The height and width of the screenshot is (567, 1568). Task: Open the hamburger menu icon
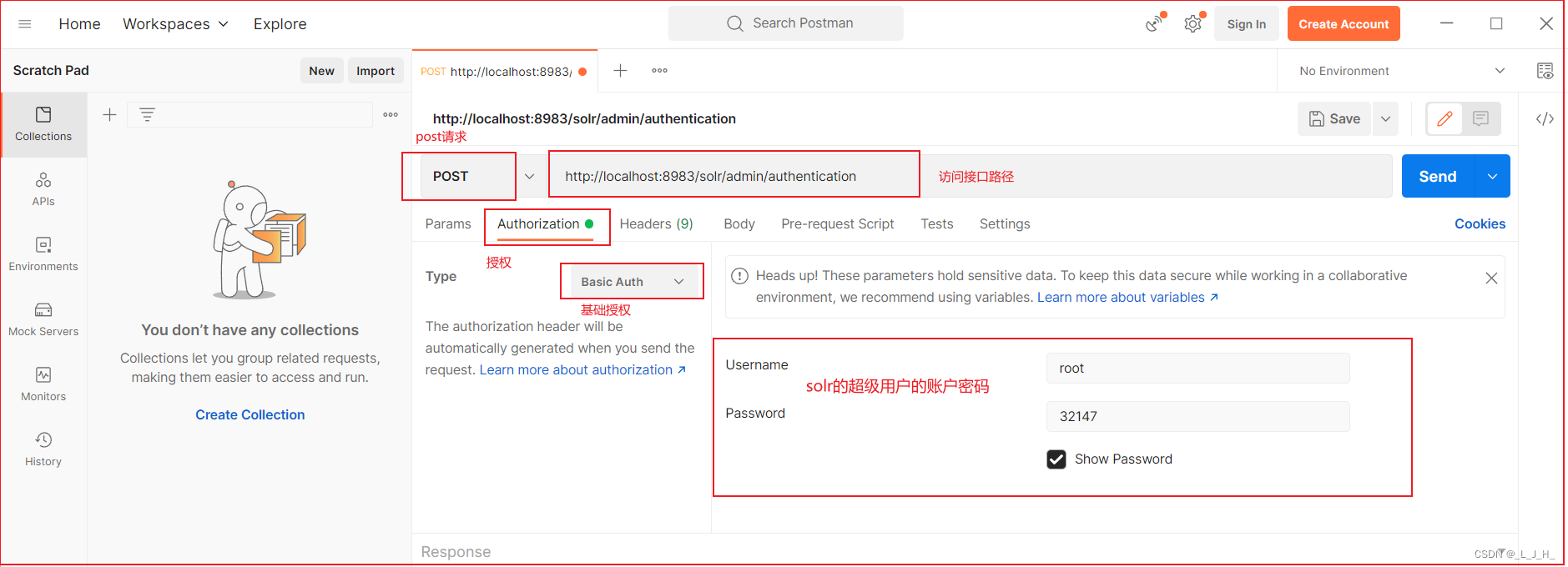click(25, 24)
